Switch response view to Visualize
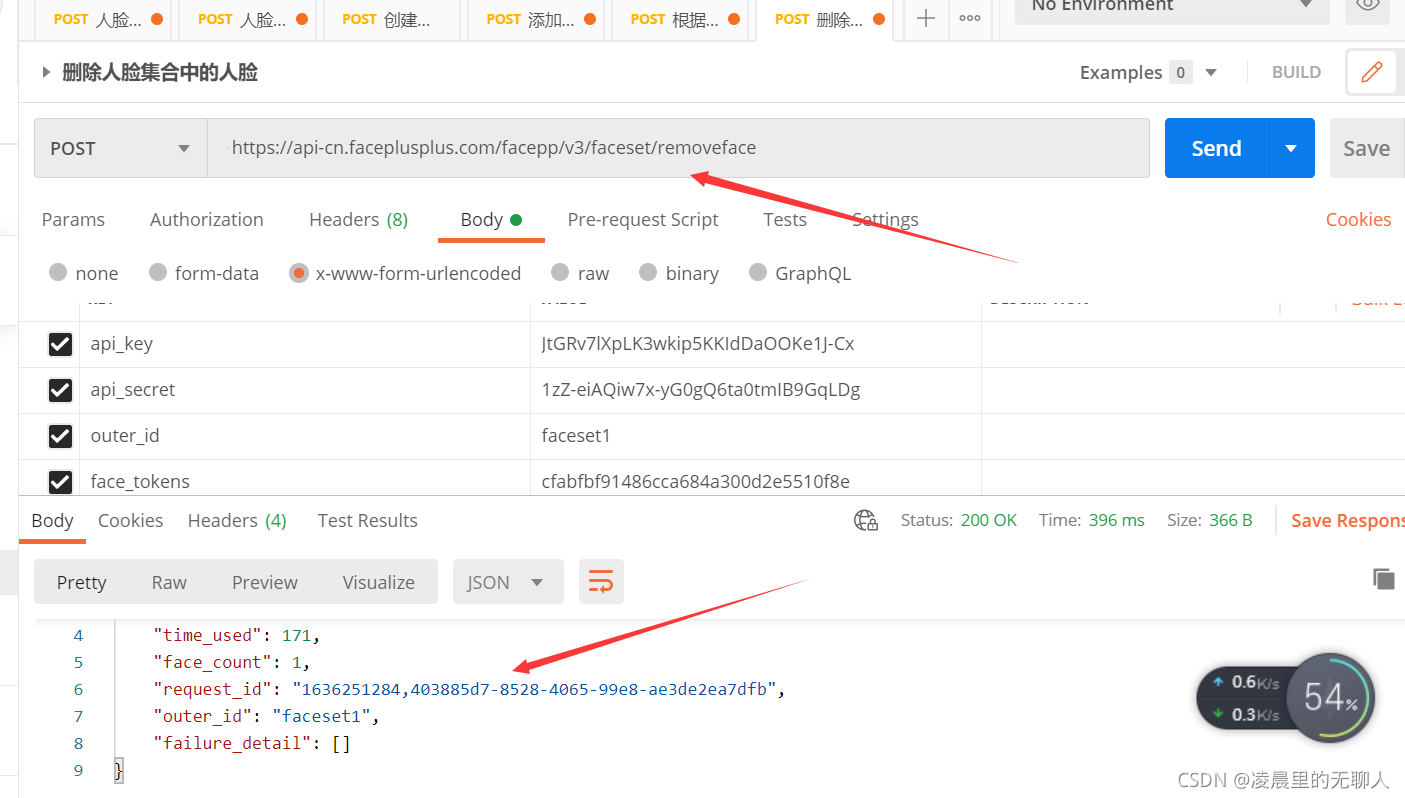 coord(378,582)
